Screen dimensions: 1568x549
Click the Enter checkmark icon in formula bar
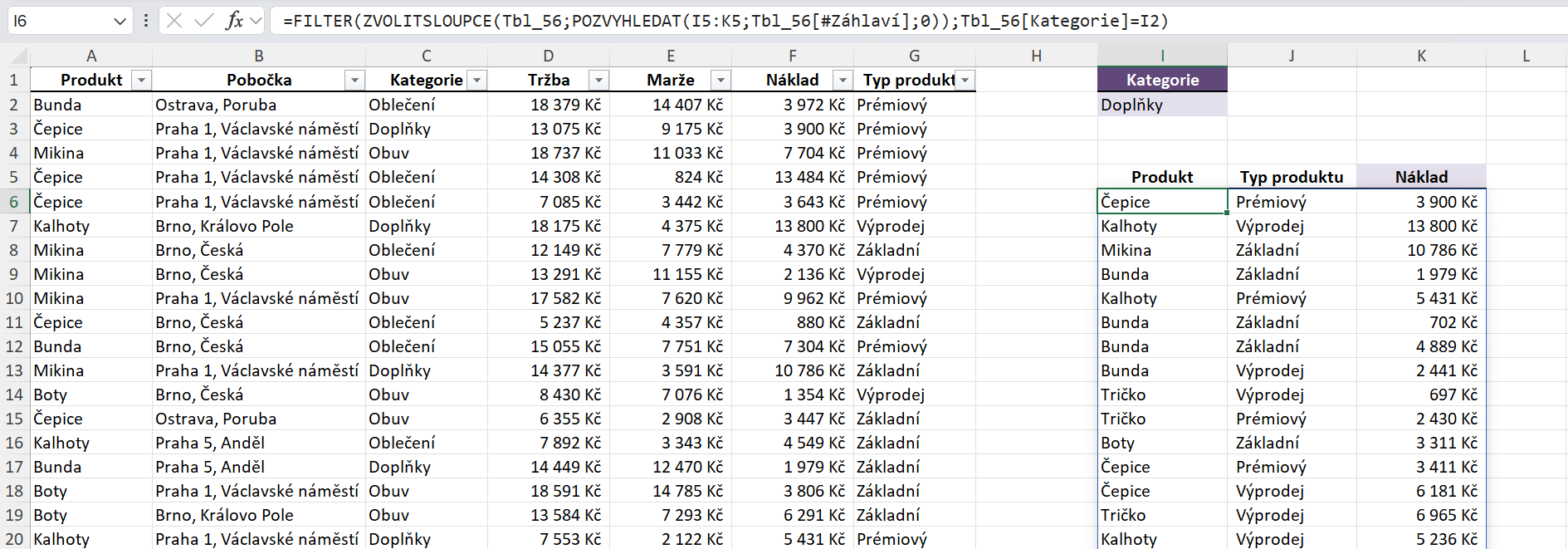tap(203, 21)
